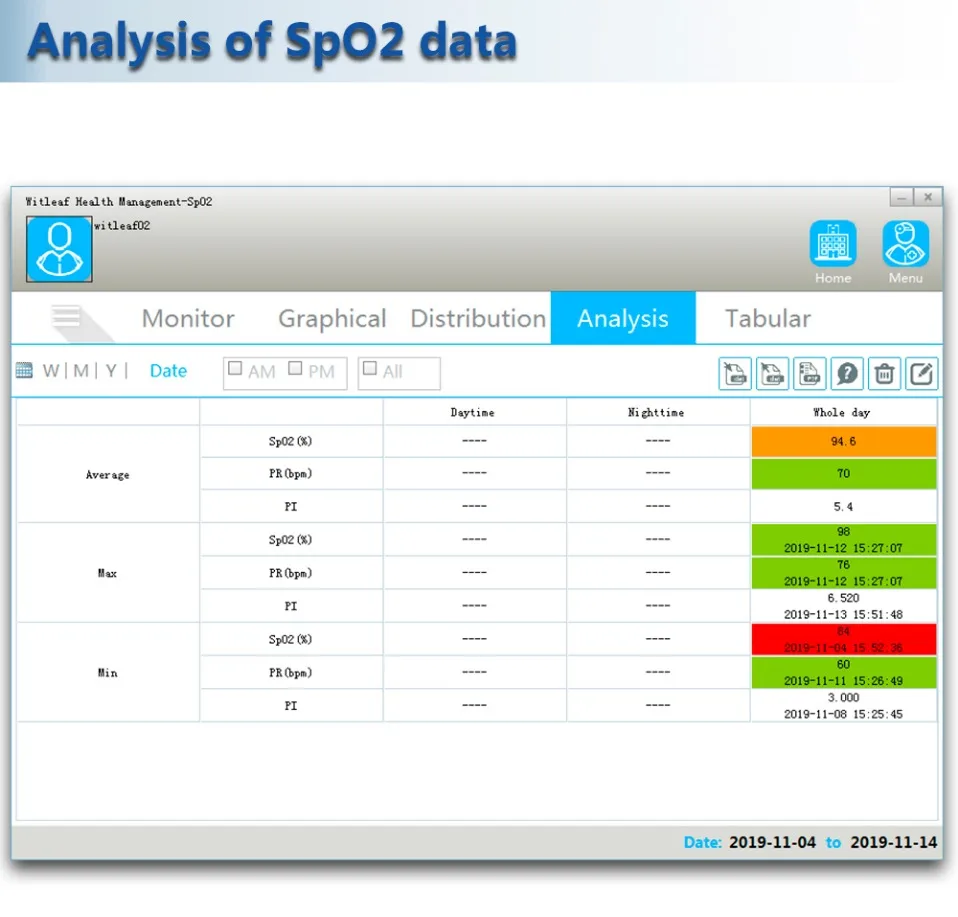Click the Average row label
Image resolution: width=958 pixels, height=917 pixels.
click(x=108, y=475)
